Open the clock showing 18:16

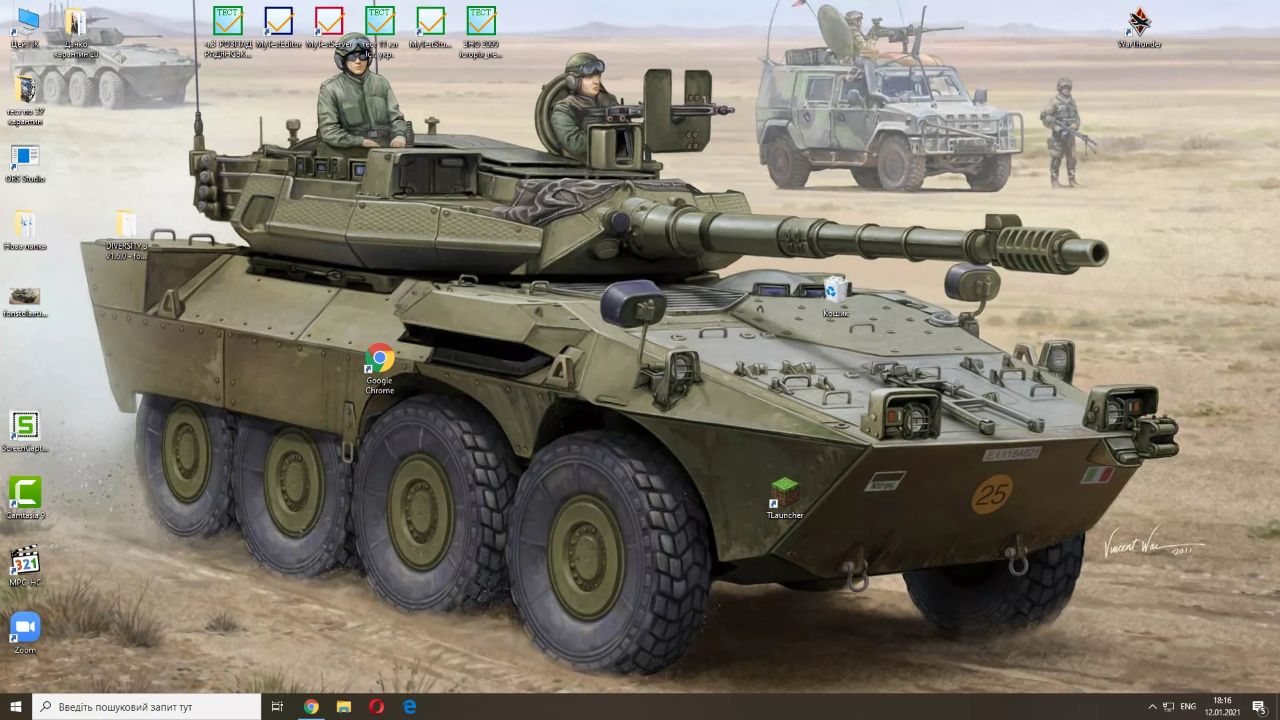tap(1222, 706)
